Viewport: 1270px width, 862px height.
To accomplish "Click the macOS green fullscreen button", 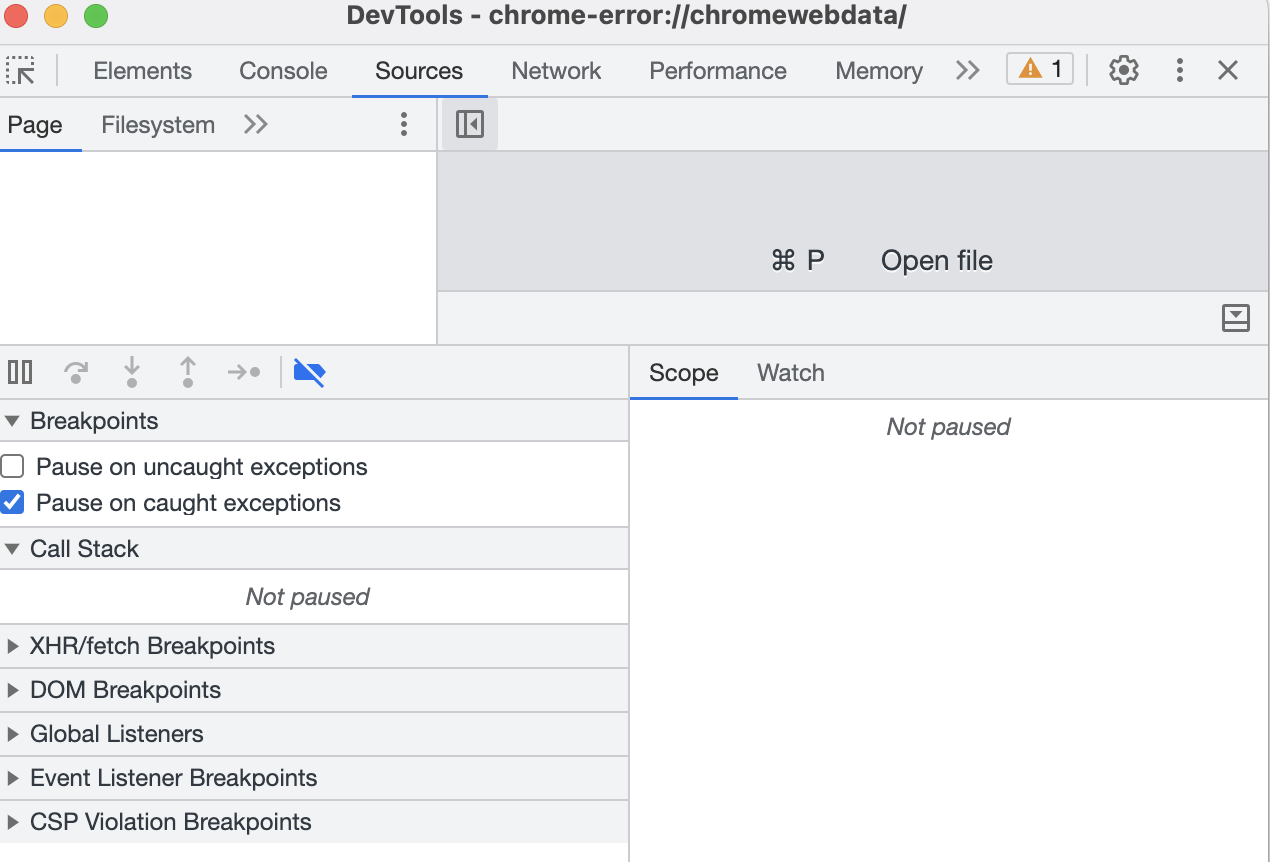I will (x=95, y=16).
